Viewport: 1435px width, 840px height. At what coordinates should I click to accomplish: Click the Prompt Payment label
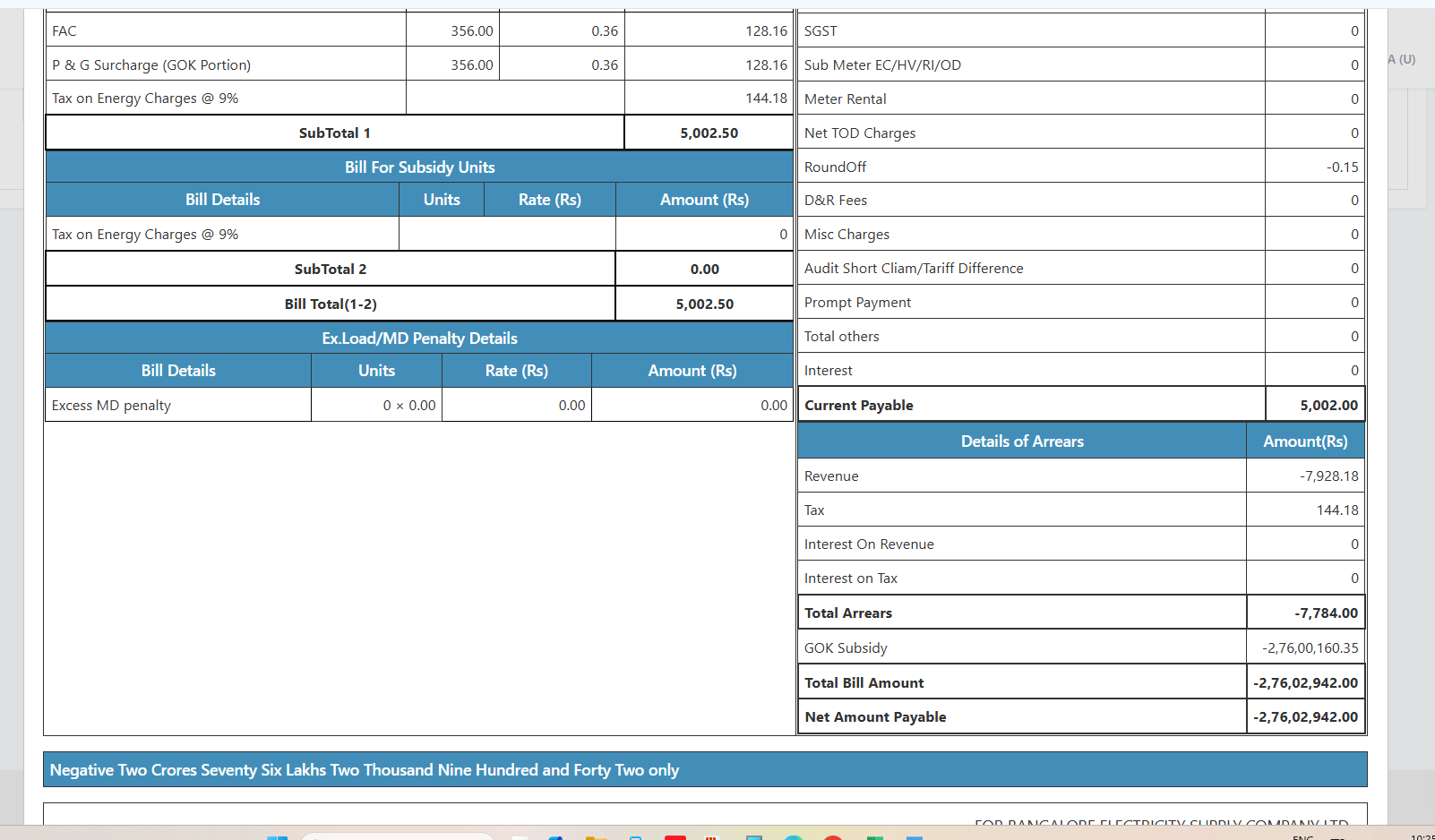(857, 303)
